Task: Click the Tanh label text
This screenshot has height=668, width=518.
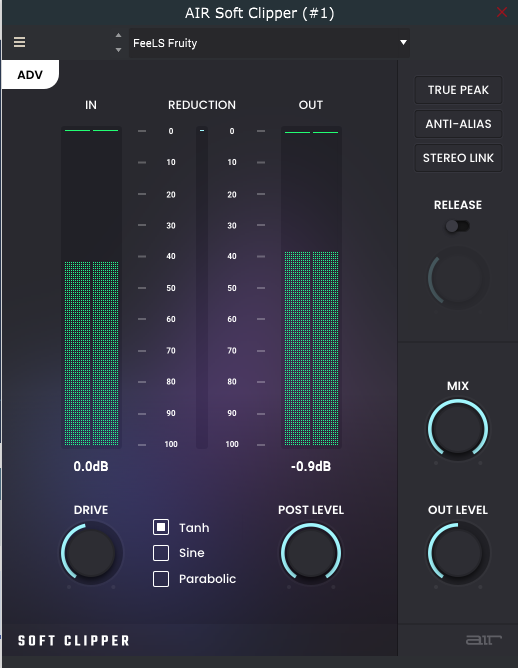Action: [194, 528]
